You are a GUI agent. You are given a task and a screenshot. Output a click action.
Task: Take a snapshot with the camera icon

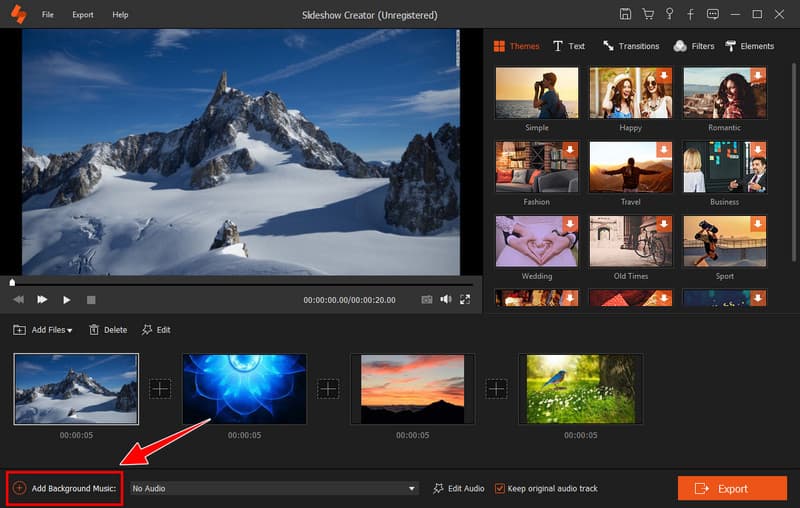tap(427, 299)
